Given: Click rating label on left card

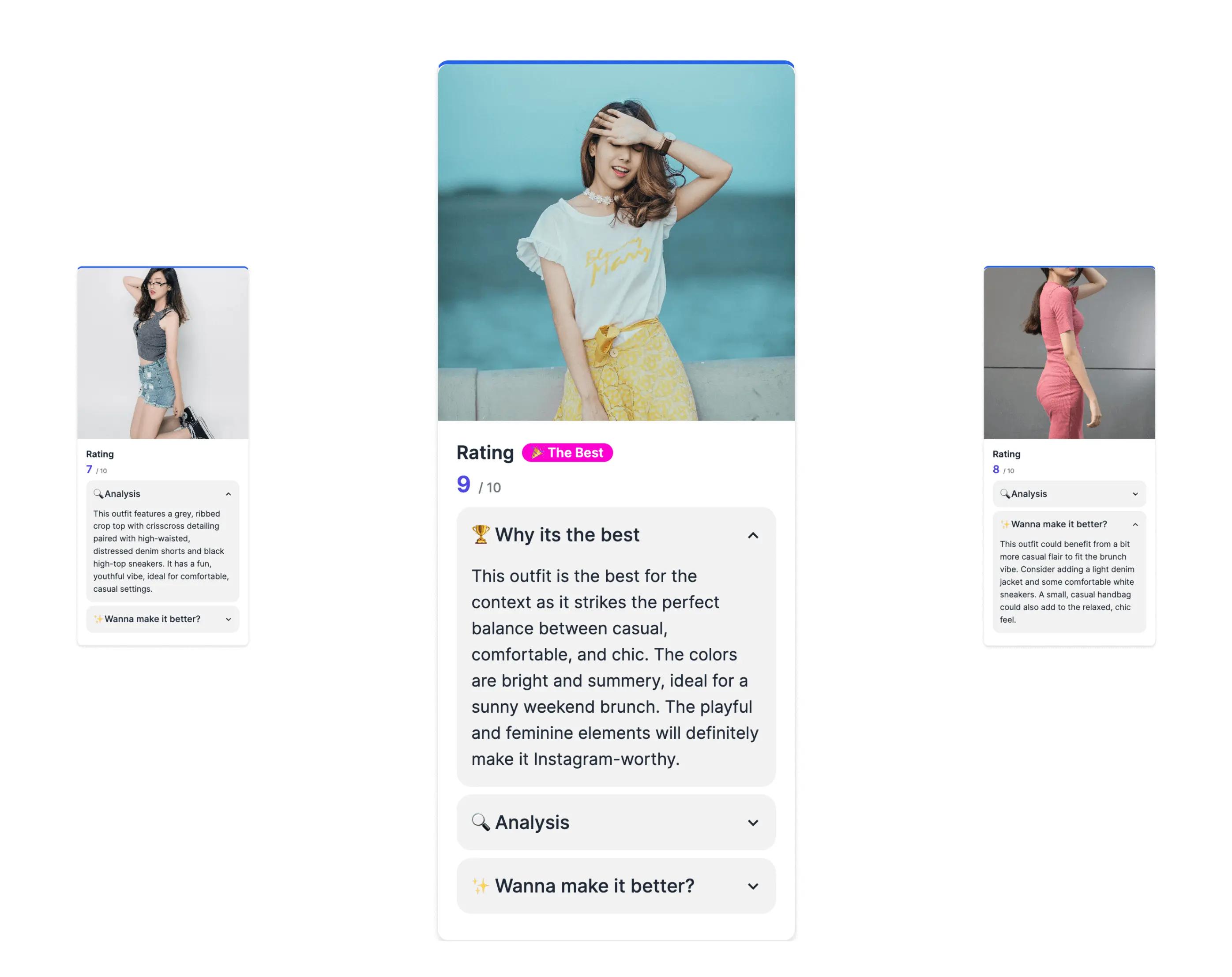Looking at the screenshot, I should coord(100,455).
